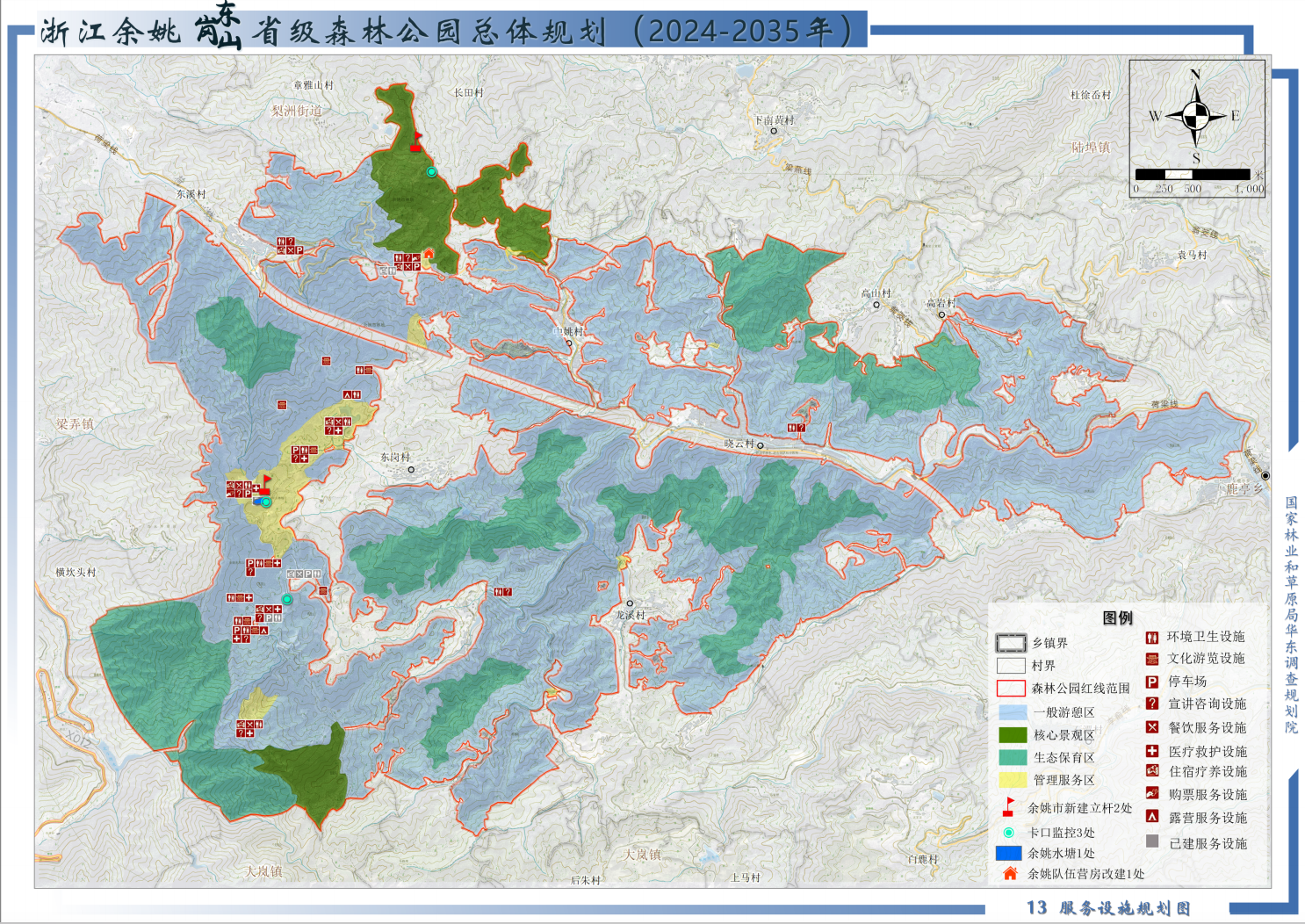Click the 管理服务区 yellow legend swatch
The height and width of the screenshot is (924, 1305).
pos(1013,780)
